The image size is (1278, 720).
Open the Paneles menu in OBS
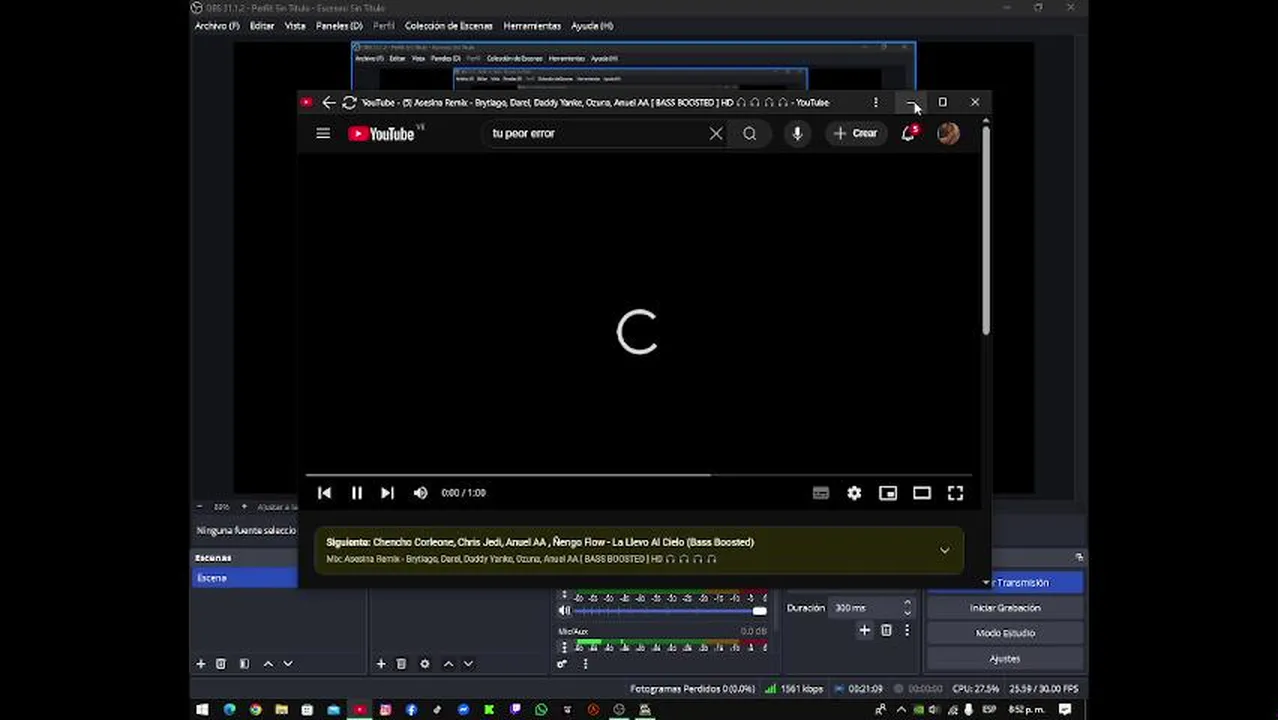339,26
